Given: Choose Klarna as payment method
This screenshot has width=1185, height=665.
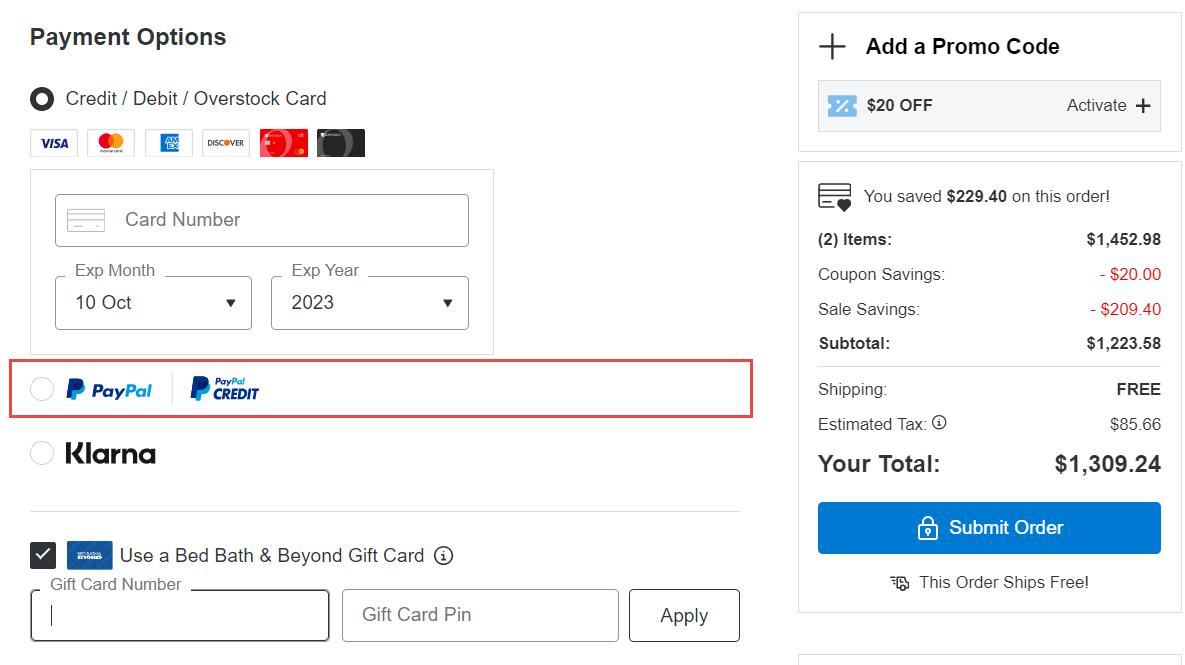Looking at the screenshot, I should click(x=41, y=453).
